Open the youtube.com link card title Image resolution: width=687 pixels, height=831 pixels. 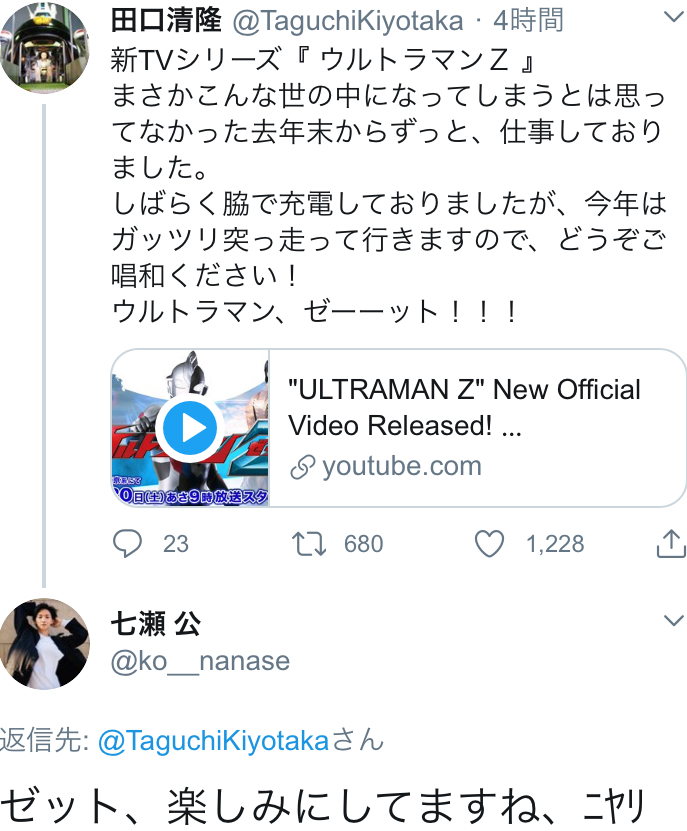click(x=465, y=407)
